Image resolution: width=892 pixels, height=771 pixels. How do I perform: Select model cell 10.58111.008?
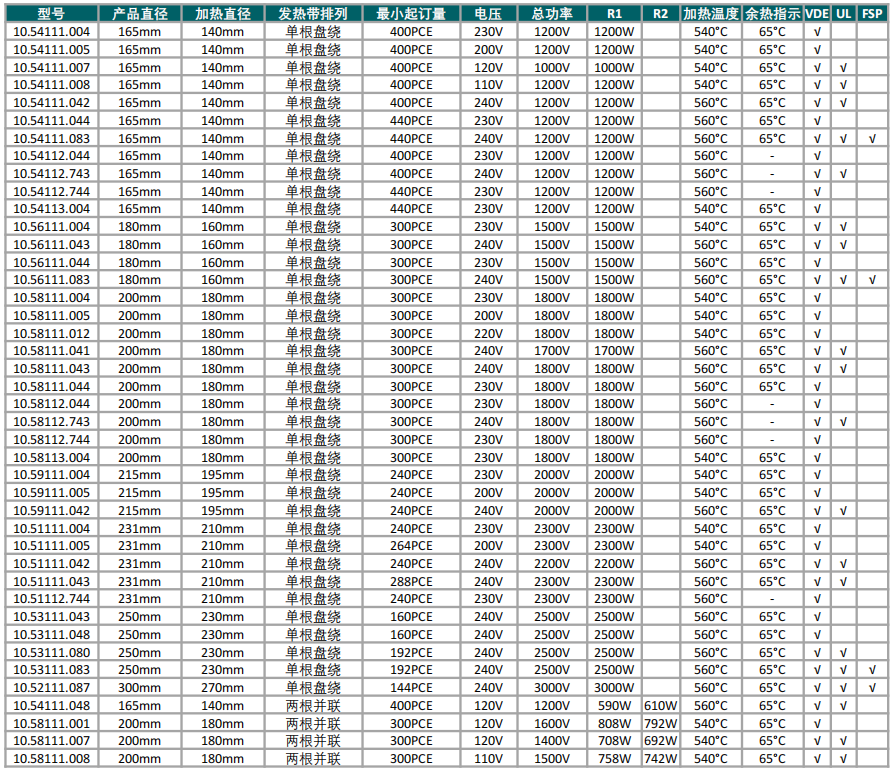pos(52,758)
